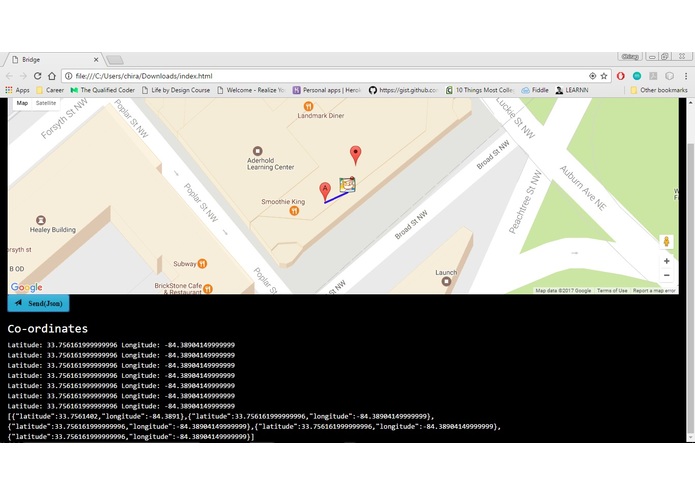Open the Welcome - Realize bookmark
This screenshot has height=494, width=695.
pos(251,90)
